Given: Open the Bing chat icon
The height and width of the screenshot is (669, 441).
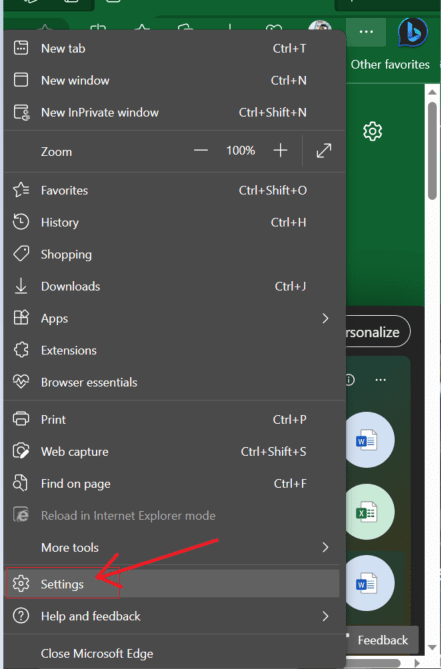Looking at the screenshot, I should [412, 32].
